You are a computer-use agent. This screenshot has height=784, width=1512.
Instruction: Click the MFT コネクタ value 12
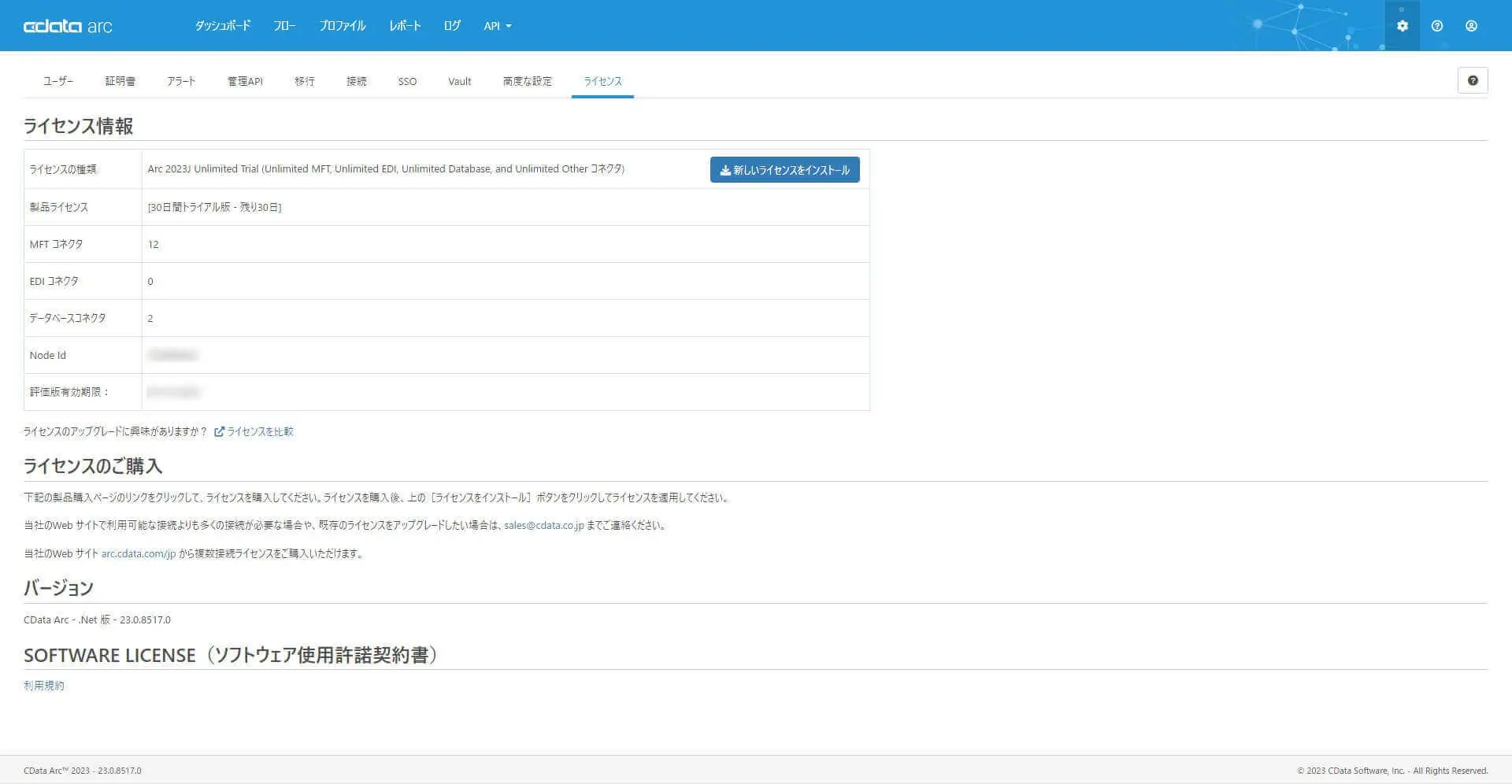coord(154,244)
